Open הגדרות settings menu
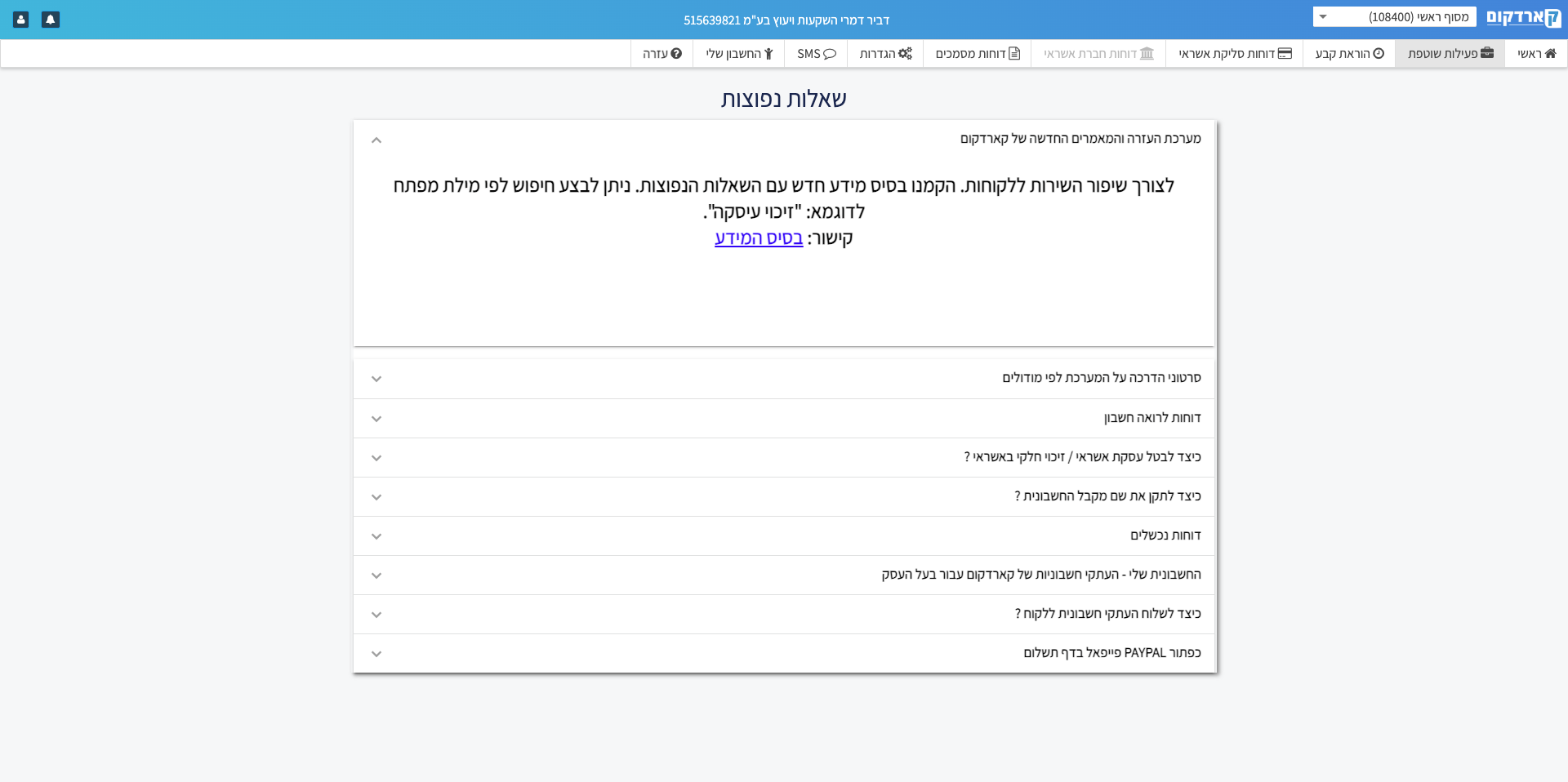 pos(885,54)
